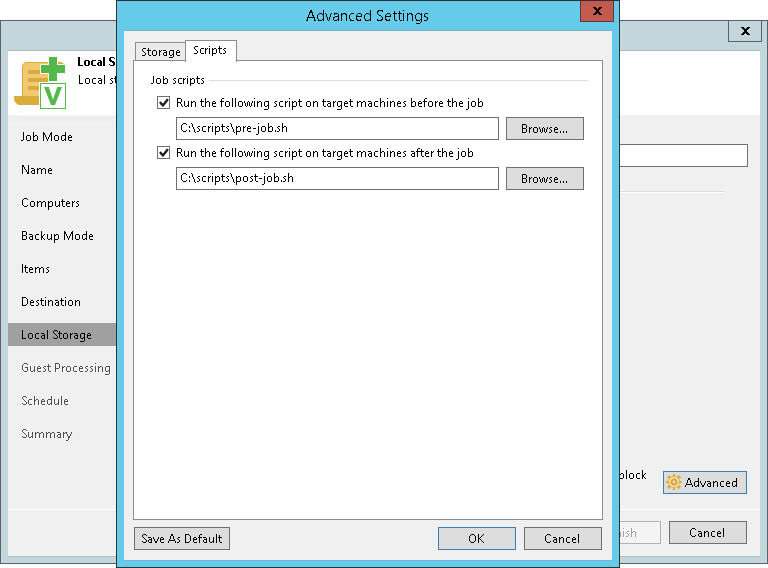Screen dimensions: 768x568
Task: Select the Local Storage wizard step
Action: pos(62,334)
